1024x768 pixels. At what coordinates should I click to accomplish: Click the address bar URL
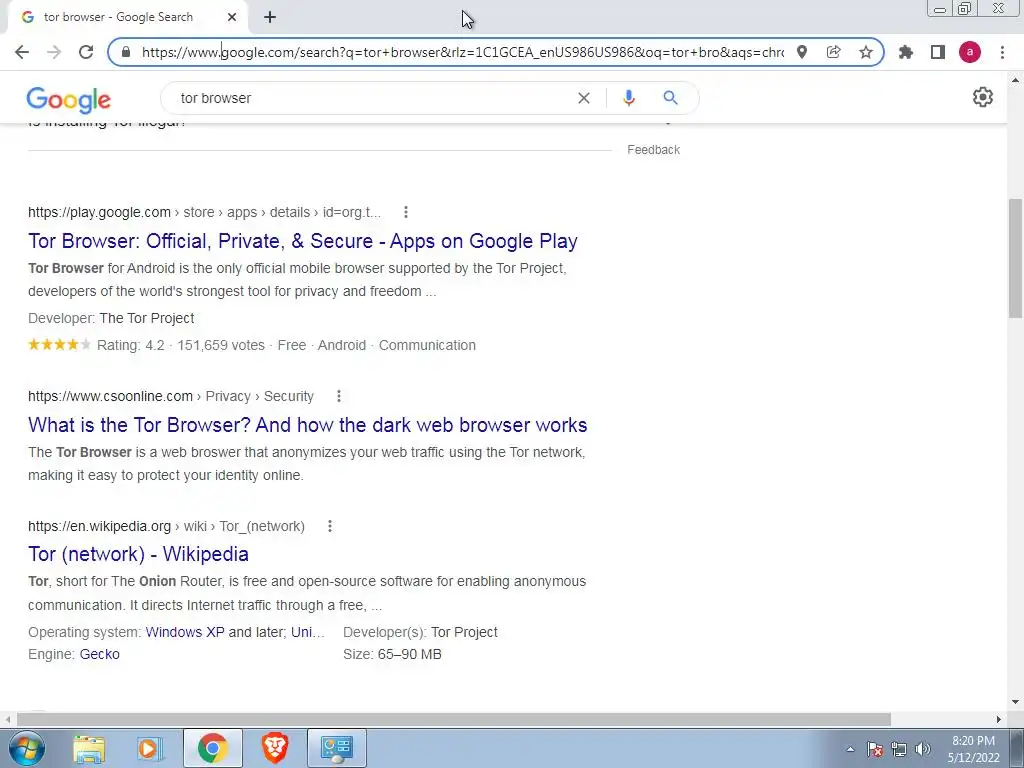[x=462, y=52]
